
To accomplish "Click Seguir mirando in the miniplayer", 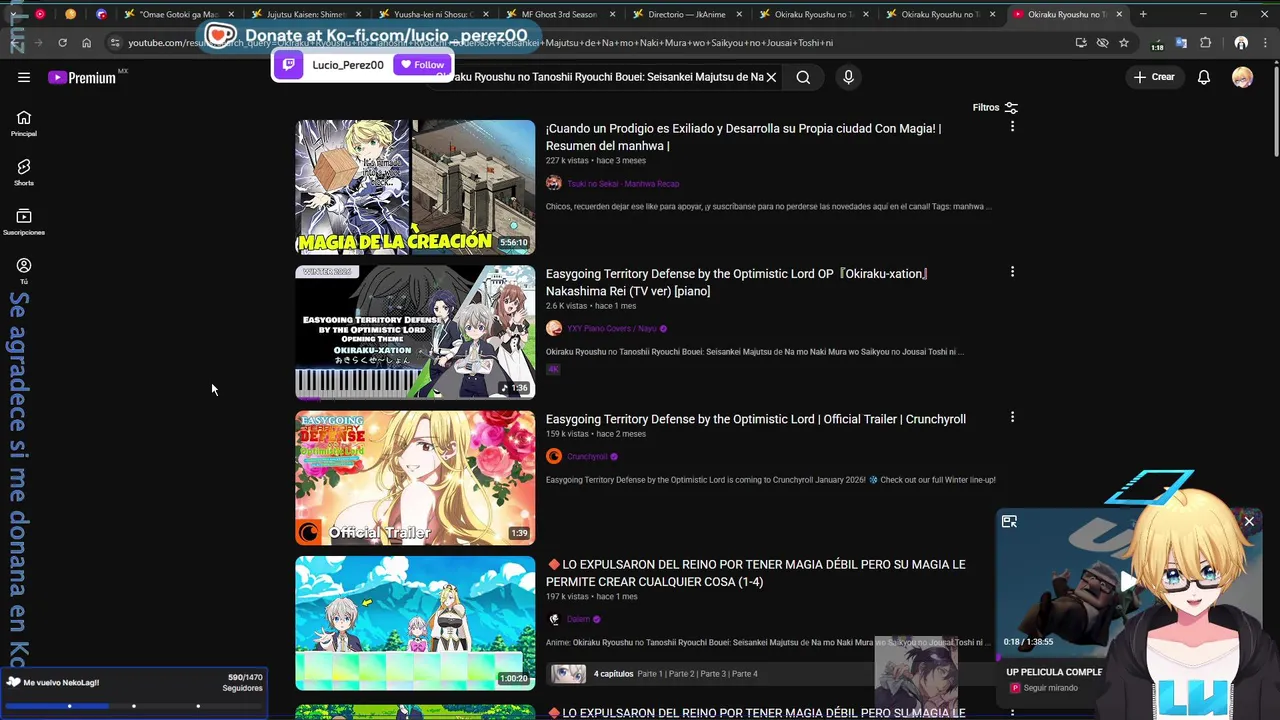I will (x=1048, y=688).
